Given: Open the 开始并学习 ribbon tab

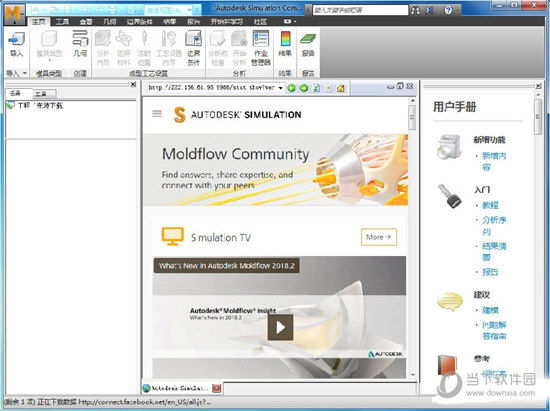Looking at the screenshot, I should point(226,22).
